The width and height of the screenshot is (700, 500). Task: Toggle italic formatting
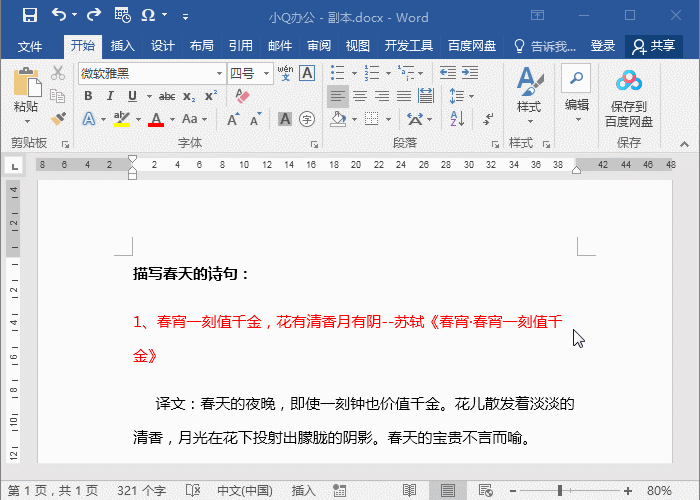pyautogui.click(x=110, y=96)
